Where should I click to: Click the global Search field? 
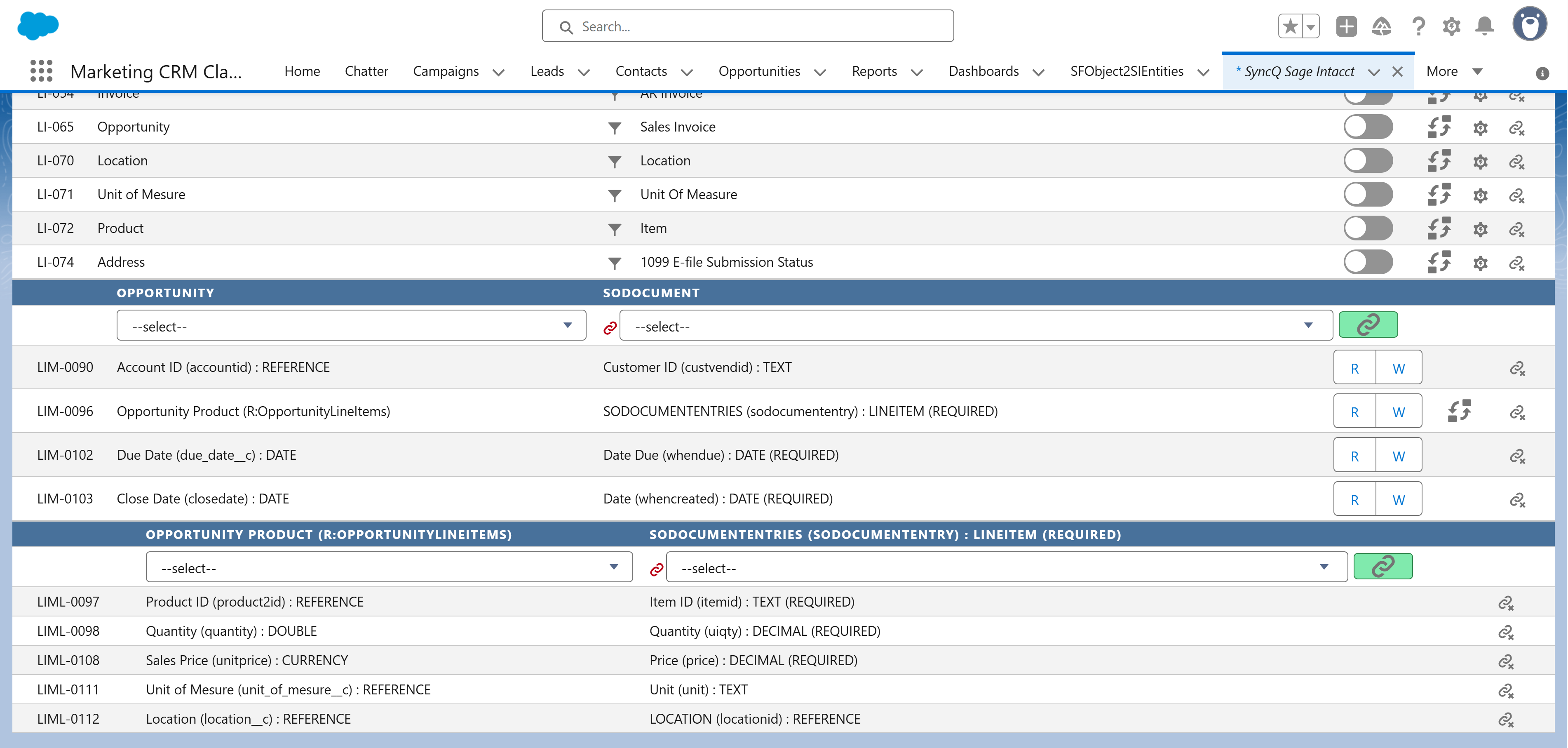tap(747, 26)
